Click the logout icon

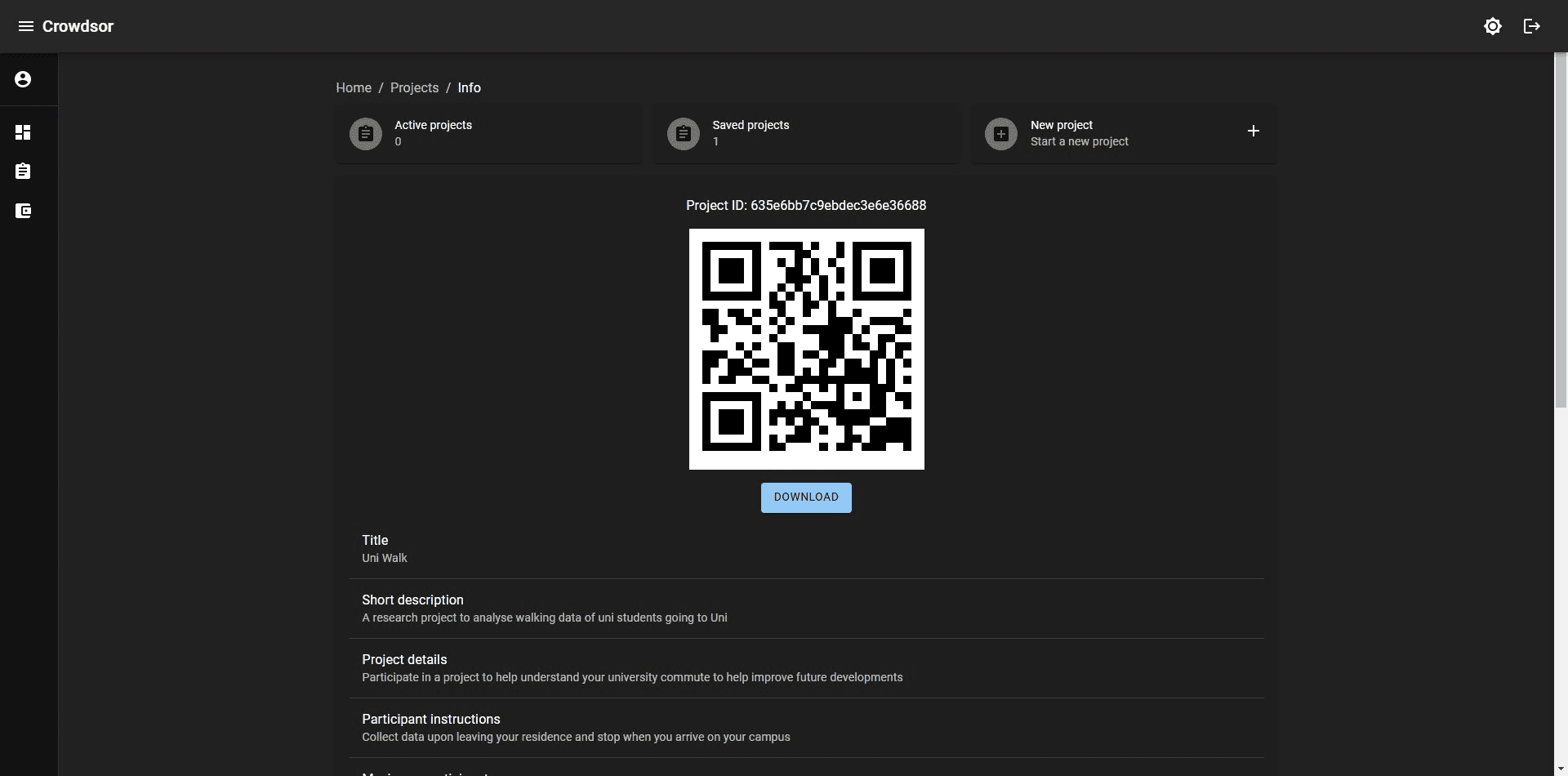1532,25
